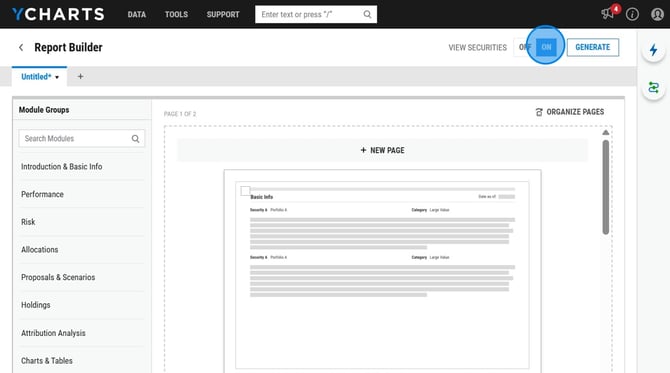The image size is (670, 373).
Task: Tick the Basic Info module checkbox
Action: point(245,191)
